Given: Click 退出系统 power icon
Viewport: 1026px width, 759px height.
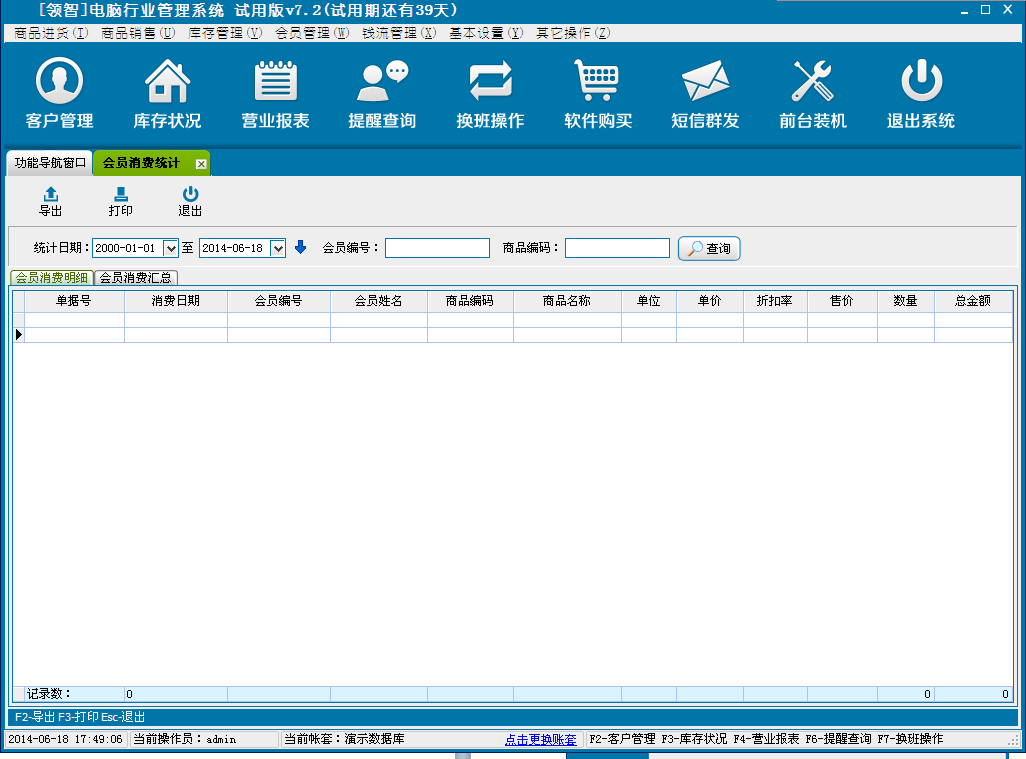Looking at the screenshot, I should 921,83.
